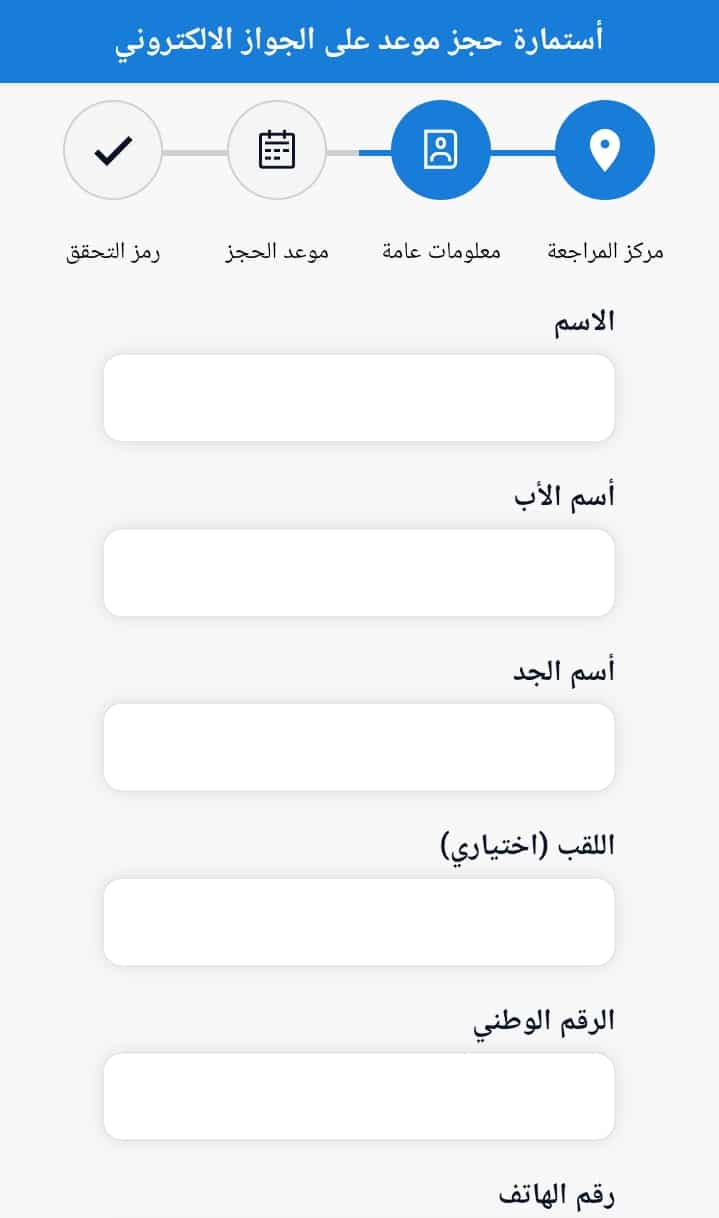The width and height of the screenshot is (719, 1218).
Task: Focus the الاسم name input field
Action: [x=358, y=397]
